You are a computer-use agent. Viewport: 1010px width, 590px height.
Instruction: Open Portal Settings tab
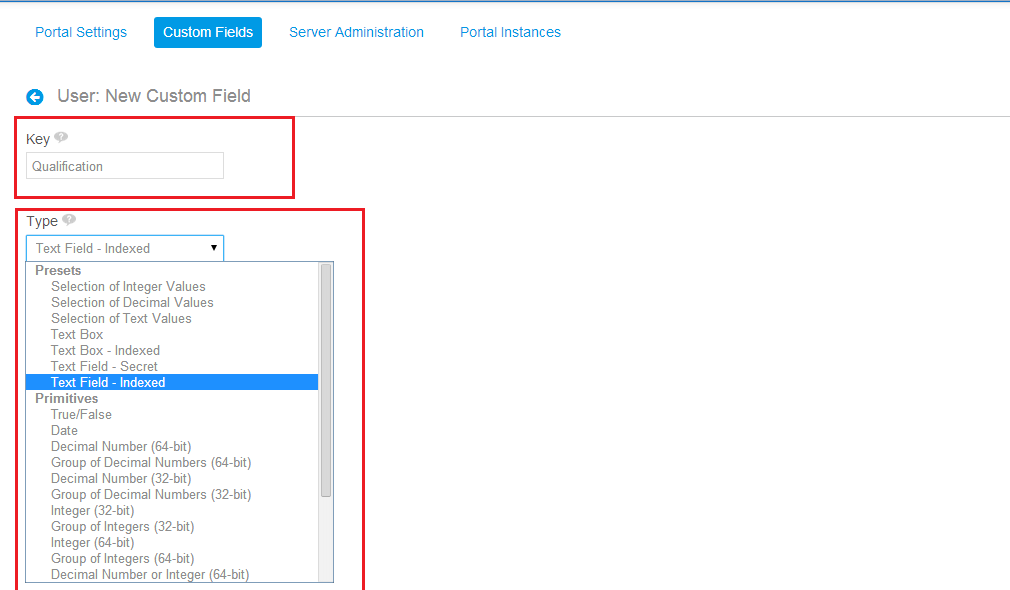click(x=81, y=32)
